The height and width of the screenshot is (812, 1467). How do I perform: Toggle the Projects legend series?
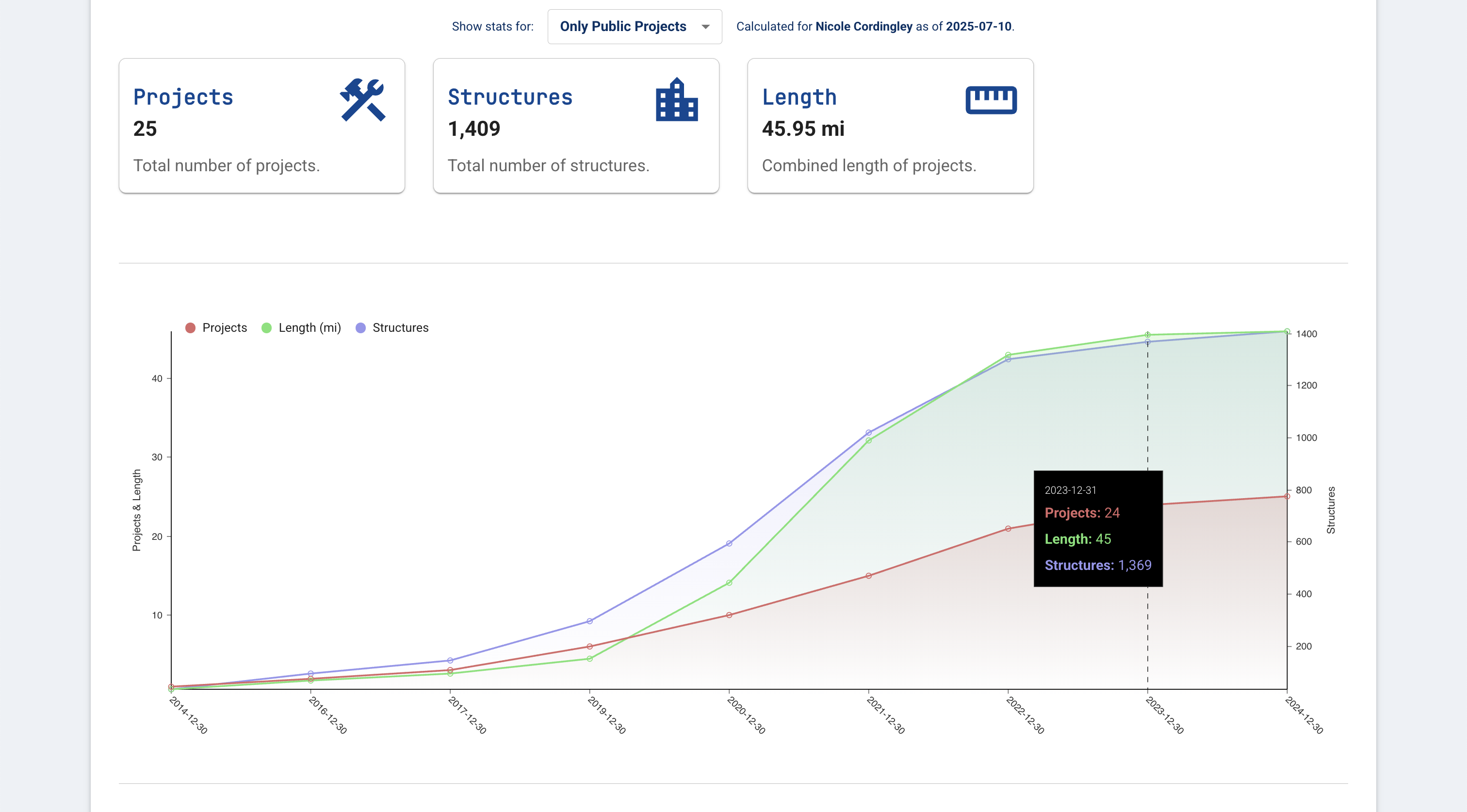(225, 327)
